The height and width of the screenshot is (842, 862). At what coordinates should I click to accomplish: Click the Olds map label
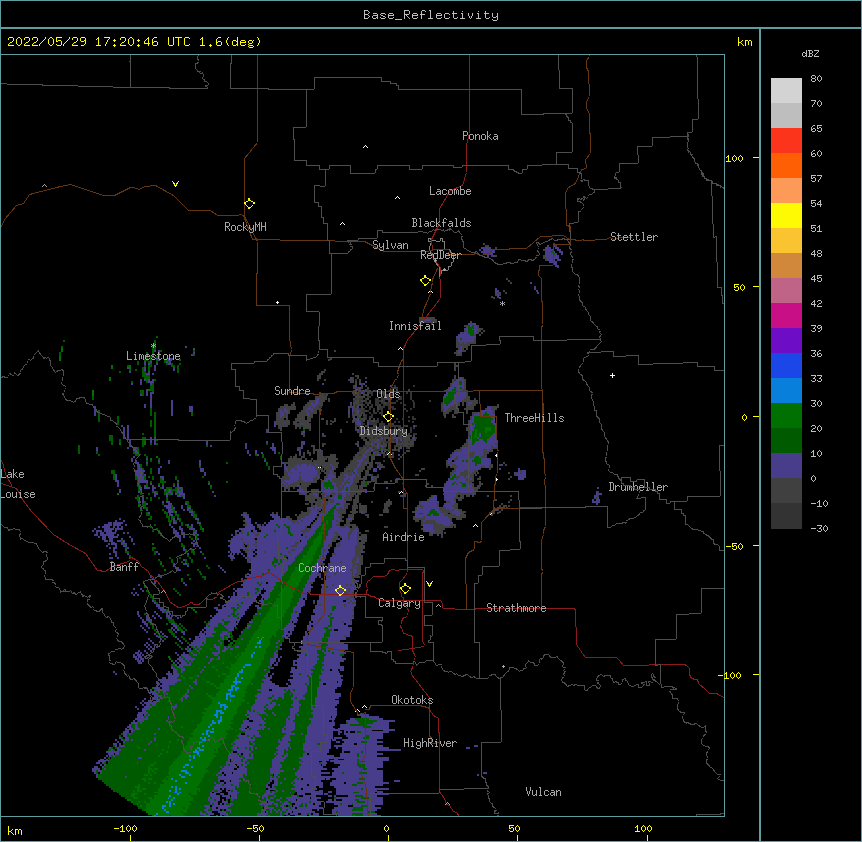coord(388,394)
